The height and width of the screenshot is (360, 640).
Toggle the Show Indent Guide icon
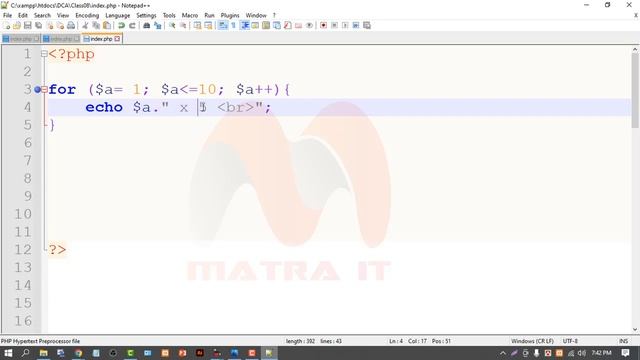pos(244,25)
